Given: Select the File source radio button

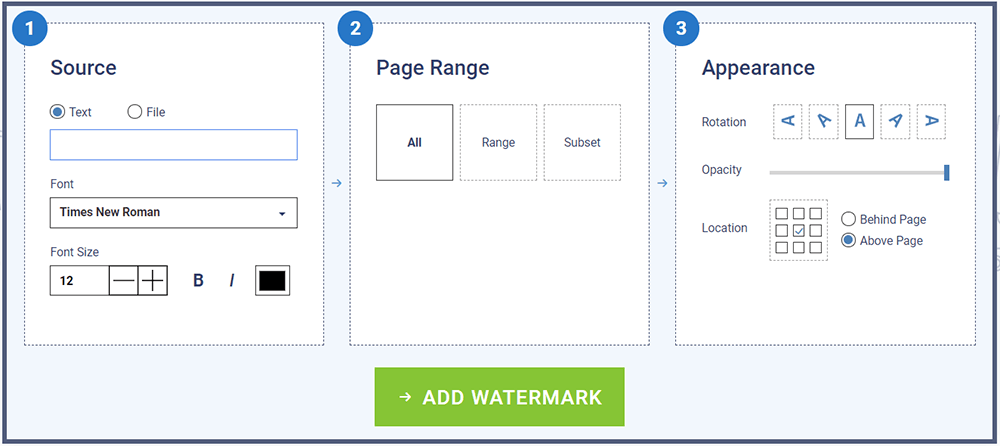Looking at the screenshot, I should (x=135, y=112).
